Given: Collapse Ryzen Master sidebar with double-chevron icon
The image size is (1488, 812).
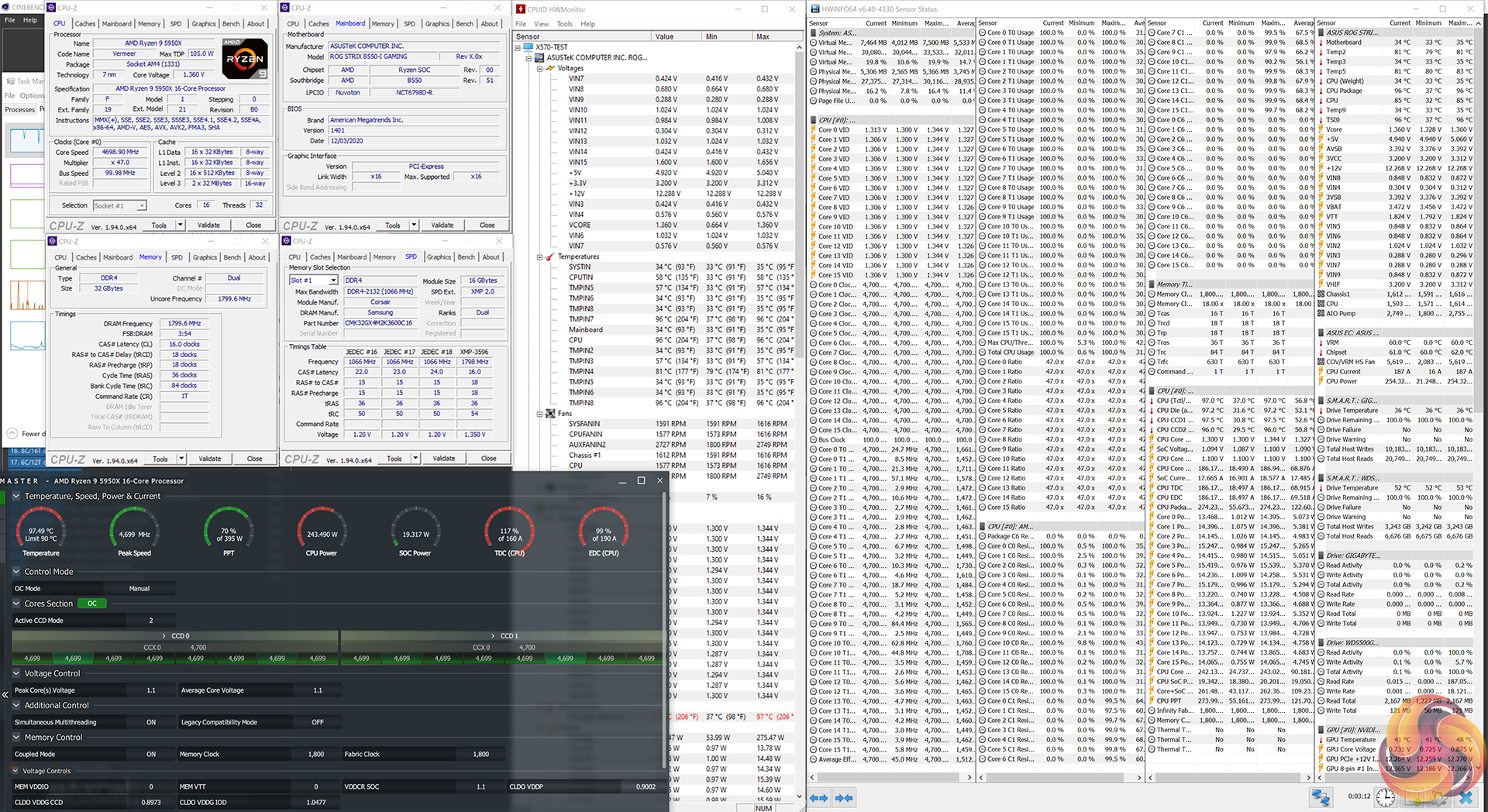Looking at the screenshot, I should coord(5,694).
